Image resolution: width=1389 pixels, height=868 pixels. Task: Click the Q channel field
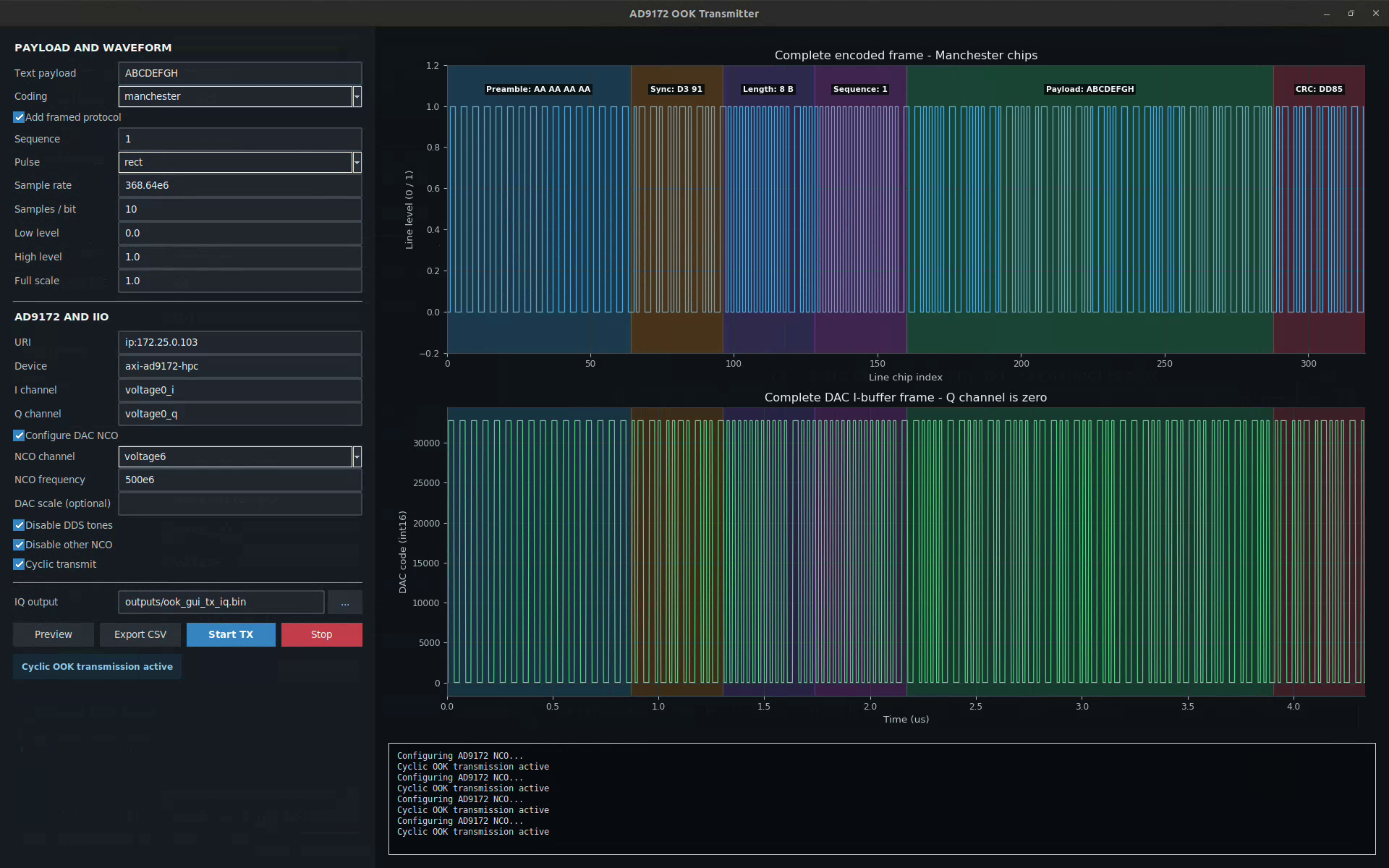[240, 414]
